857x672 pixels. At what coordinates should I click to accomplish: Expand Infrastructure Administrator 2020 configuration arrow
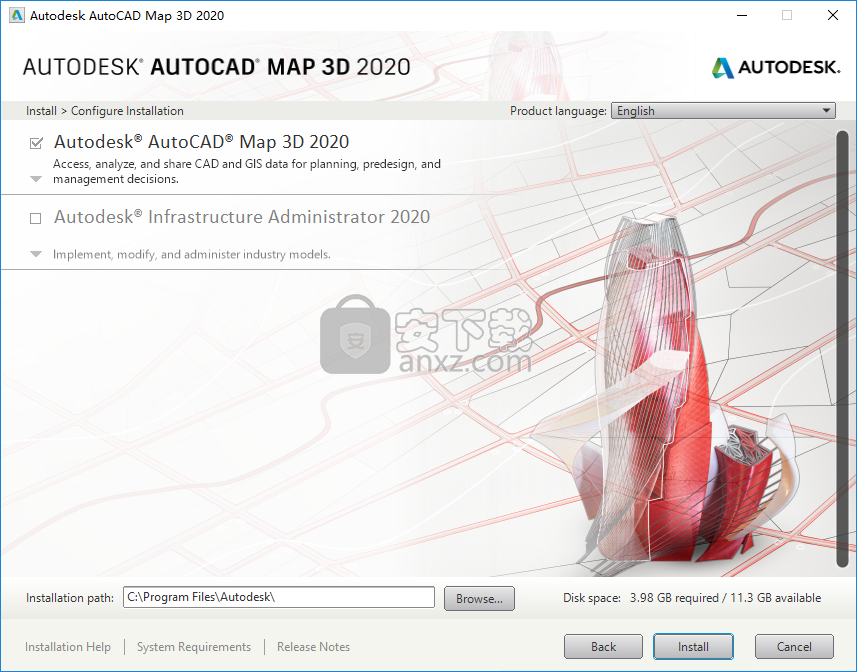click(x=36, y=254)
